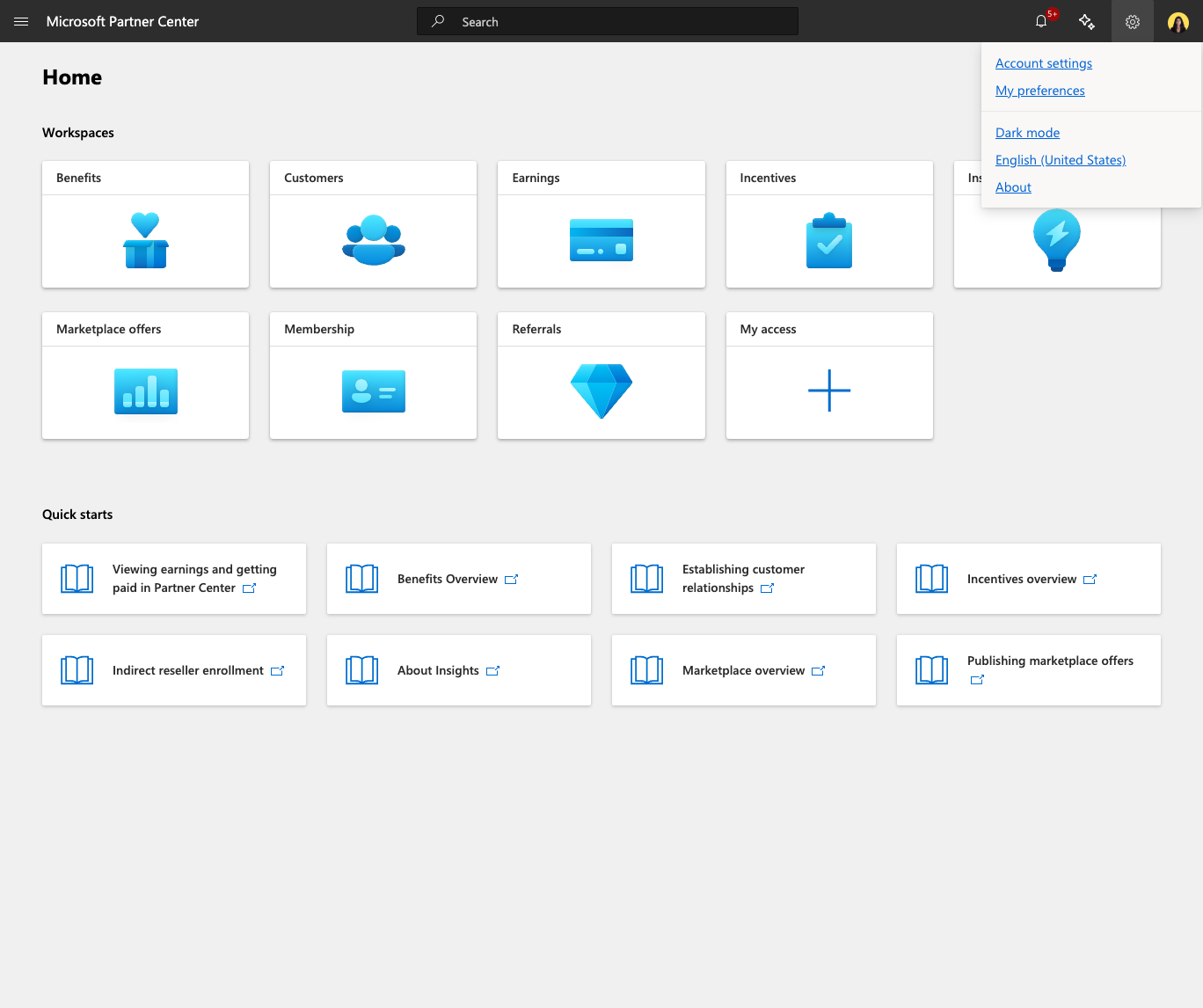Open the hamburger navigation menu
Screen dimensions: 1203x1008
(21, 21)
